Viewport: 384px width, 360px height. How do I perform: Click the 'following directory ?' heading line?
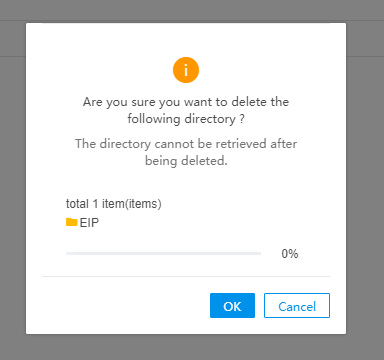tap(186, 119)
